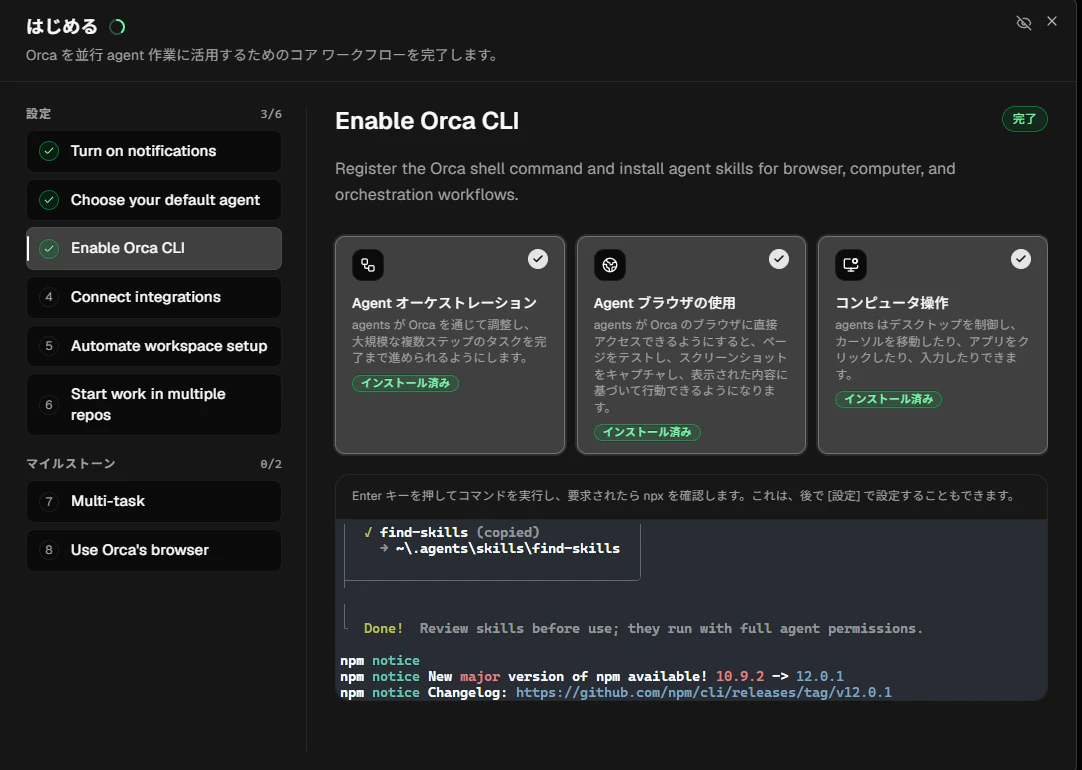Click the Agent オーケストレーション orchestration icon
The image size is (1082, 770).
tap(368, 265)
